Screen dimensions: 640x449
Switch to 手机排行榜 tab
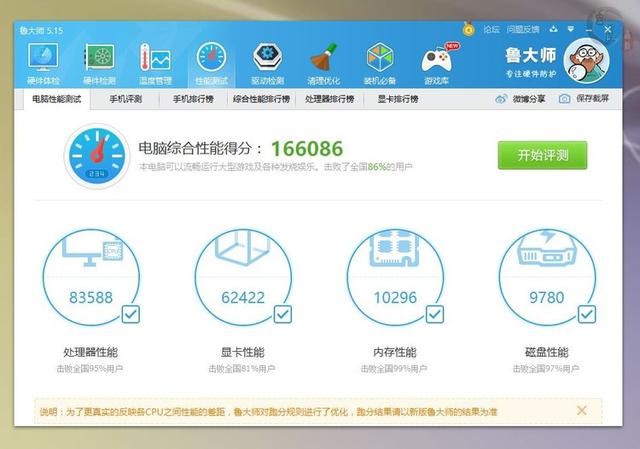[193, 99]
